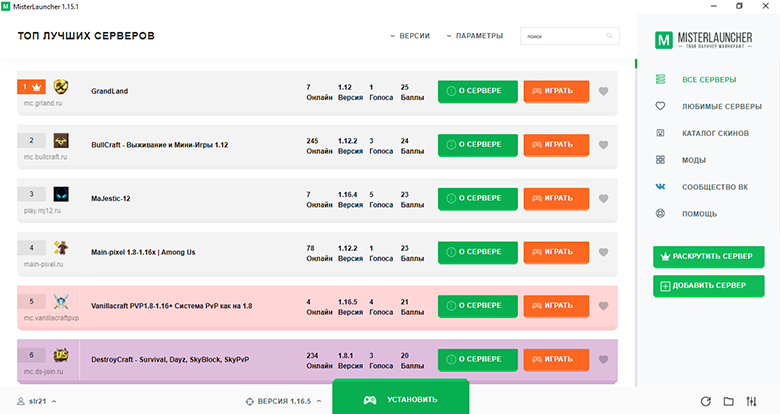Click the servers list icon beside ВСЕ СЕРВЕРЫ
Image resolution: width=780 pixels, height=414 pixels.
[x=660, y=79]
